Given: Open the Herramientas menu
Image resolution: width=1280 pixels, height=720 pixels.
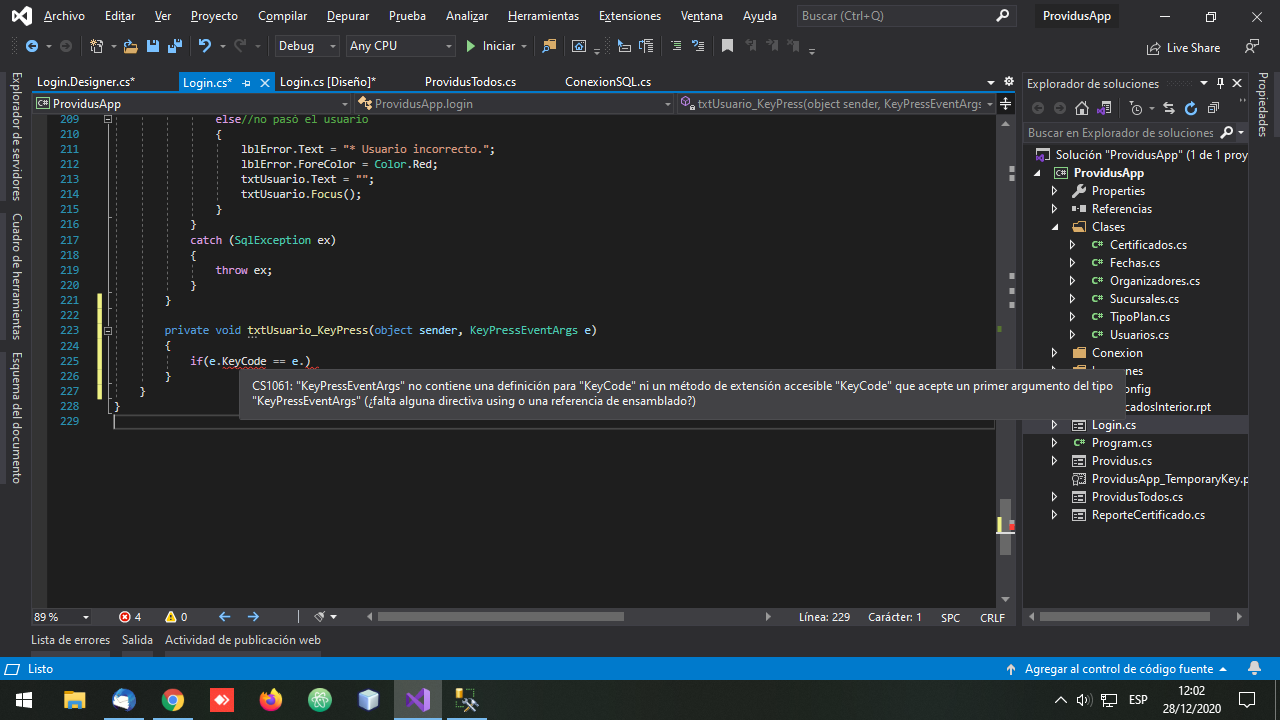Looking at the screenshot, I should pos(543,16).
